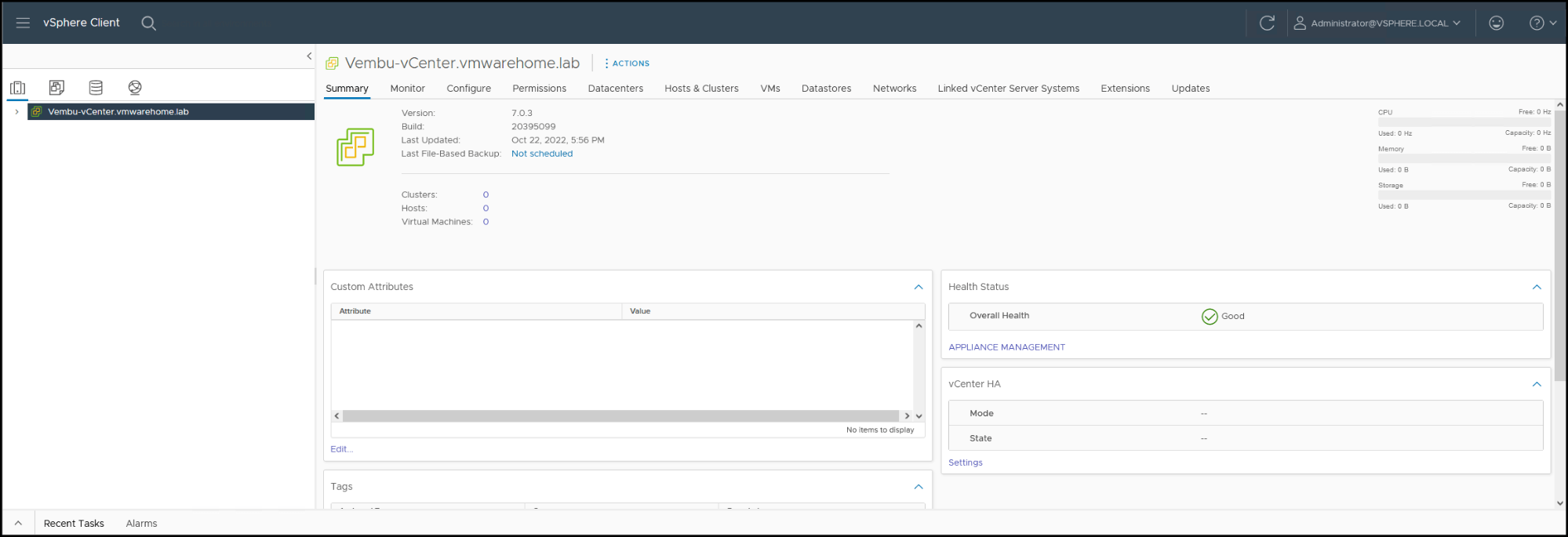Expand the Vembu-vCenter tree node
Image resolution: width=1568 pixels, height=537 pixels.
point(16,111)
